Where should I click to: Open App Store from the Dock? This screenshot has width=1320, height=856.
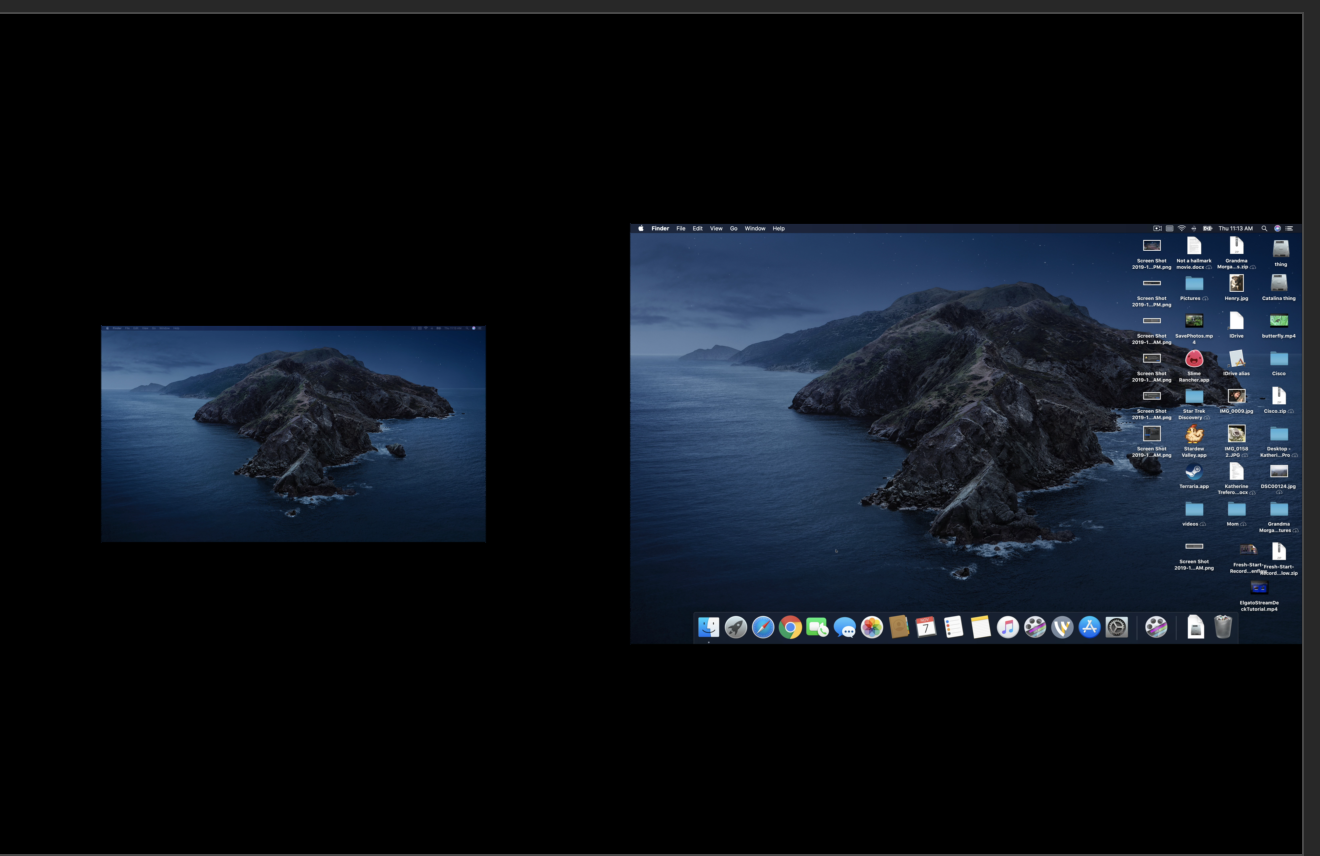point(1090,627)
